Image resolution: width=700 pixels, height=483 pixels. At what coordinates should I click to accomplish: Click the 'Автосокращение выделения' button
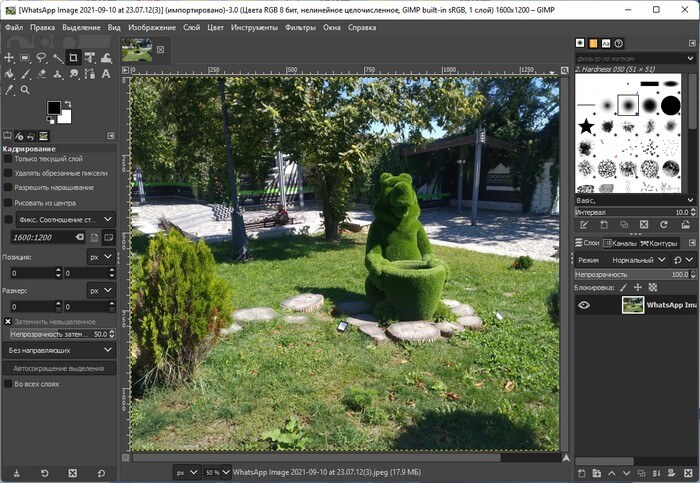pyautogui.click(x=59, y=367)
